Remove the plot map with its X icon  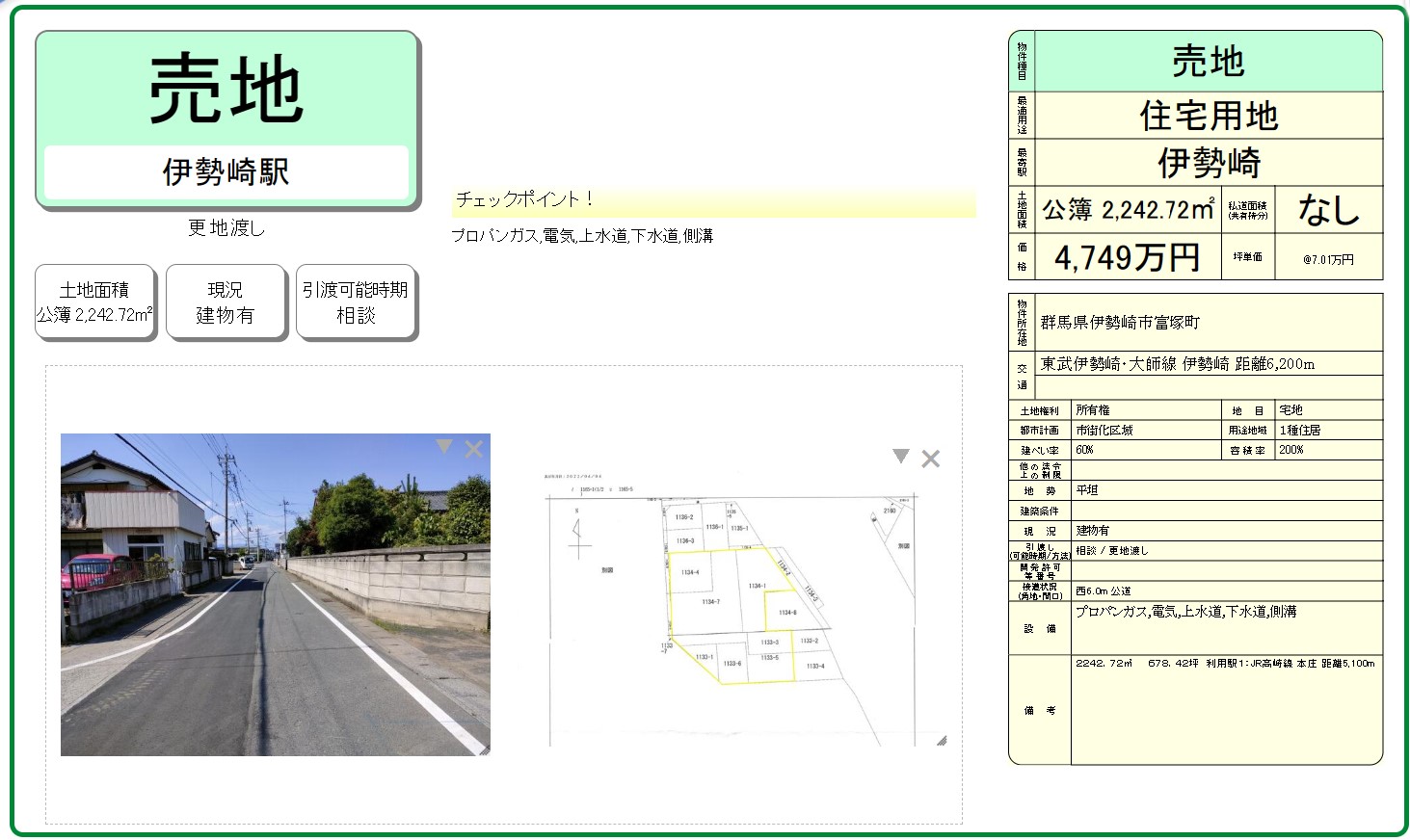tap(930, 459)
